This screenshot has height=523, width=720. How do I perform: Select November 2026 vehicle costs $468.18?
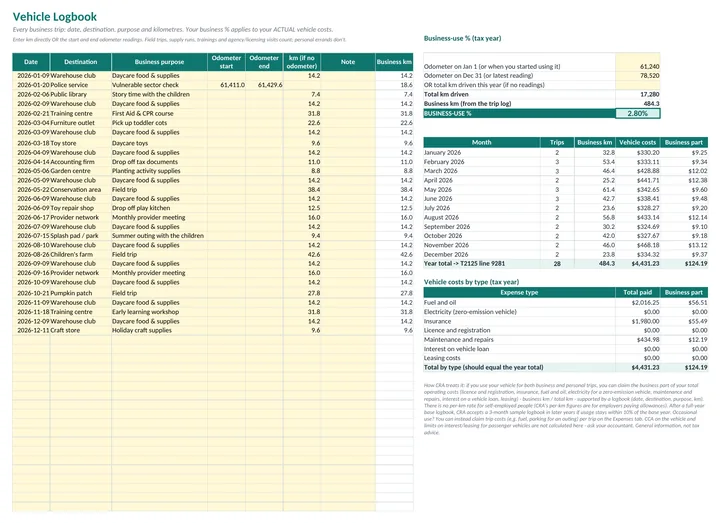click(x=638, y=245)
